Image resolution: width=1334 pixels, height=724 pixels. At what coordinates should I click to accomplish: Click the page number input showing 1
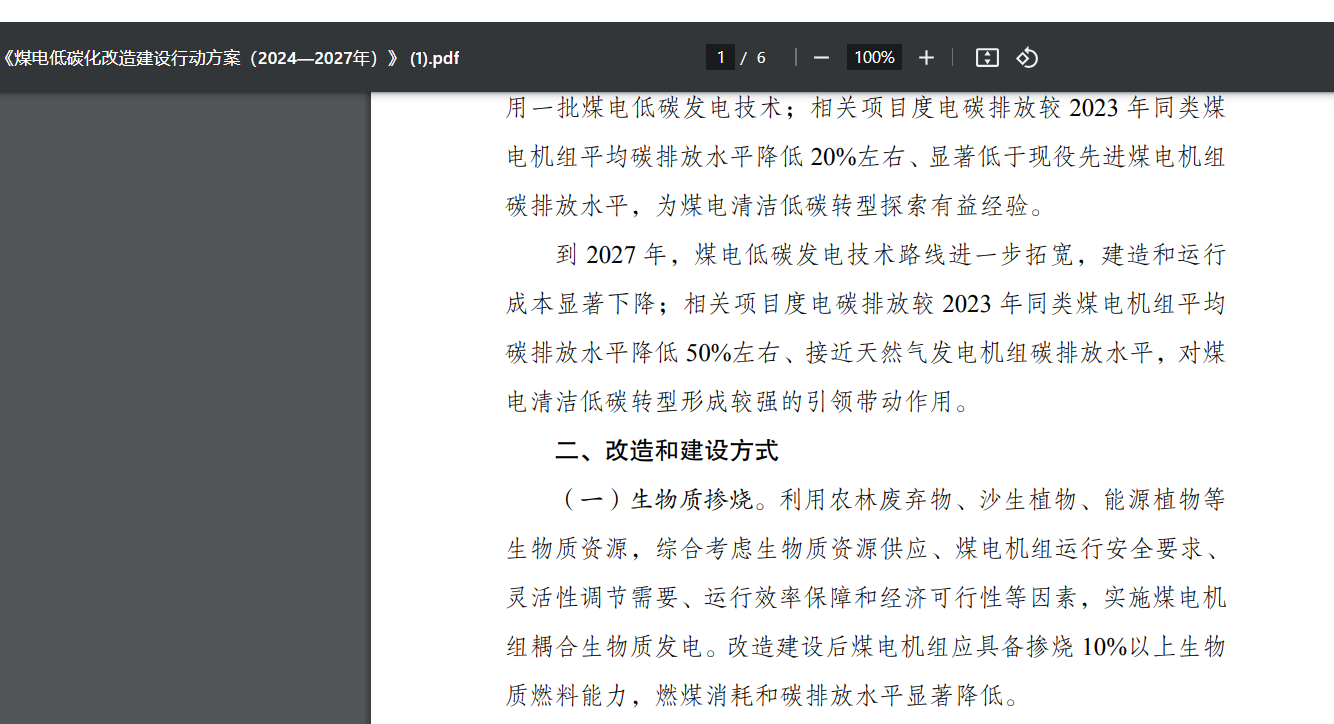coord(720,57)
